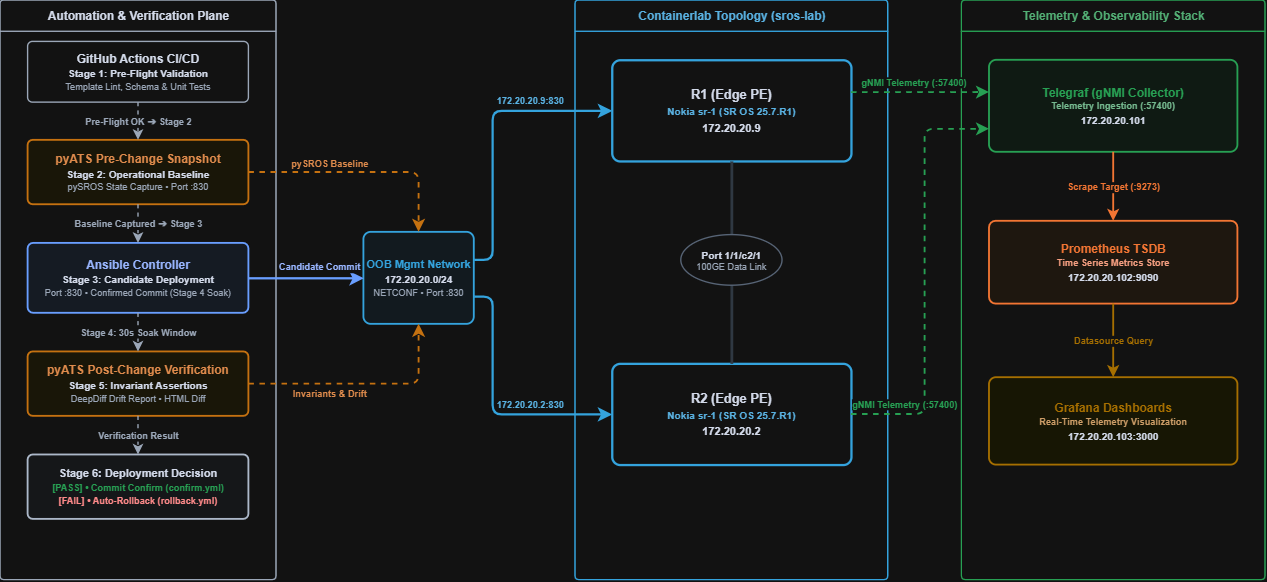Select the Stage 6: Deployment Decision node
The width and height of the screenshot is (1267, 582).
coord(138,487)
